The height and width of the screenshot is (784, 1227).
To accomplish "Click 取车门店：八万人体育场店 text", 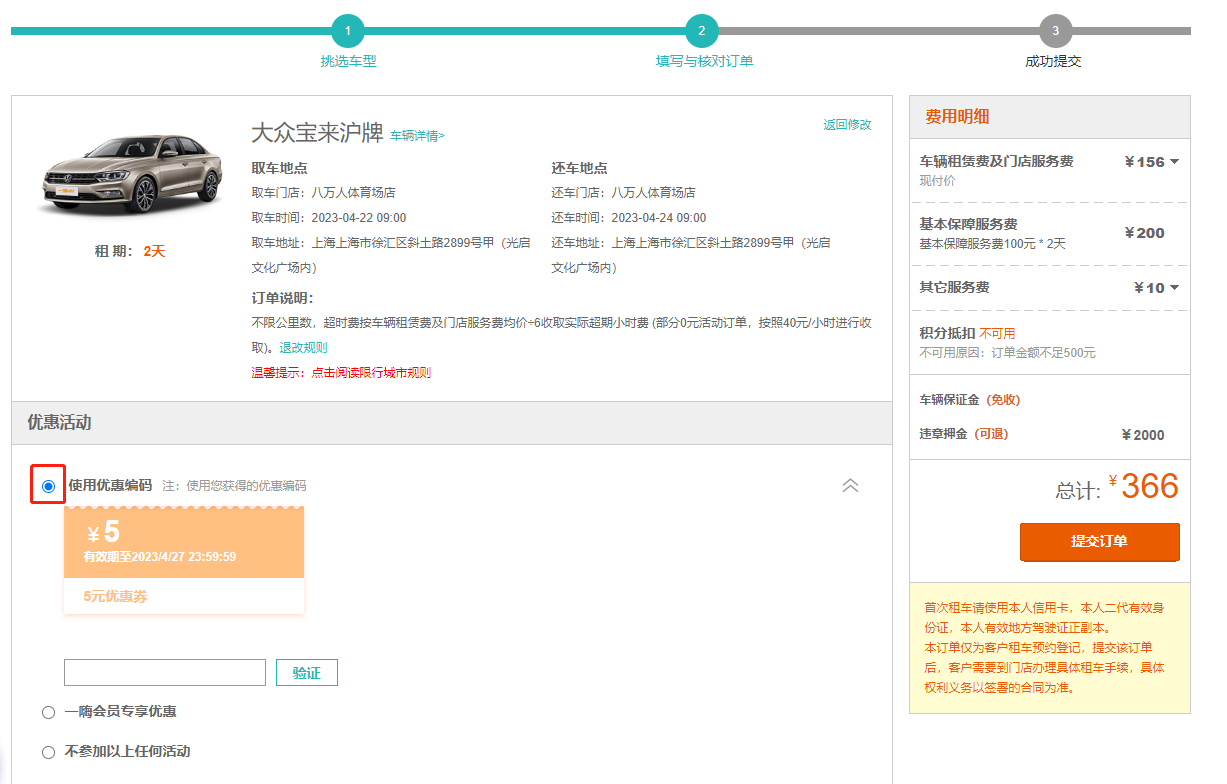I will click(324, 193).
